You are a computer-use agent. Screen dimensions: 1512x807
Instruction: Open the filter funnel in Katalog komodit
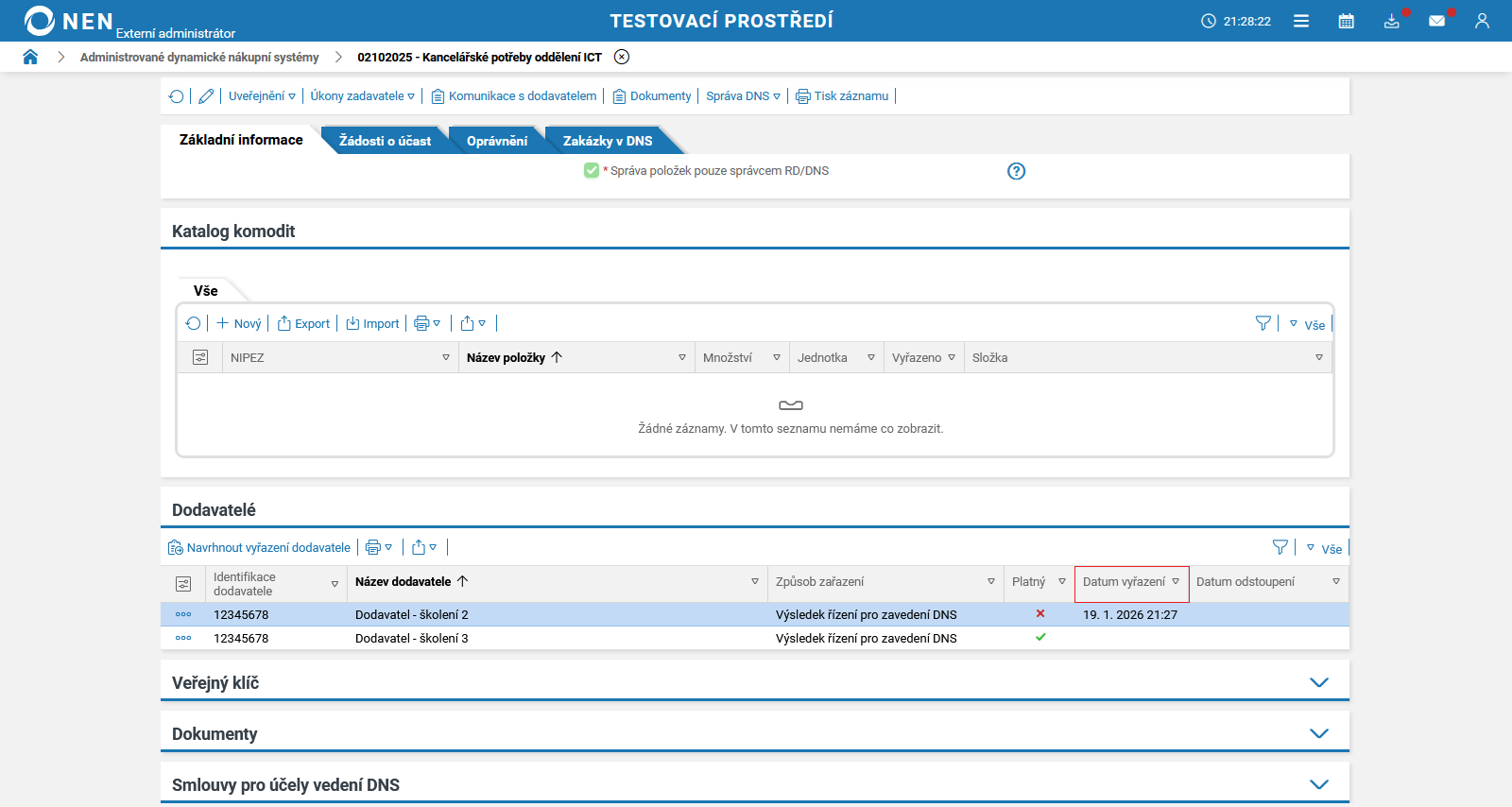tap(1263, 324)
